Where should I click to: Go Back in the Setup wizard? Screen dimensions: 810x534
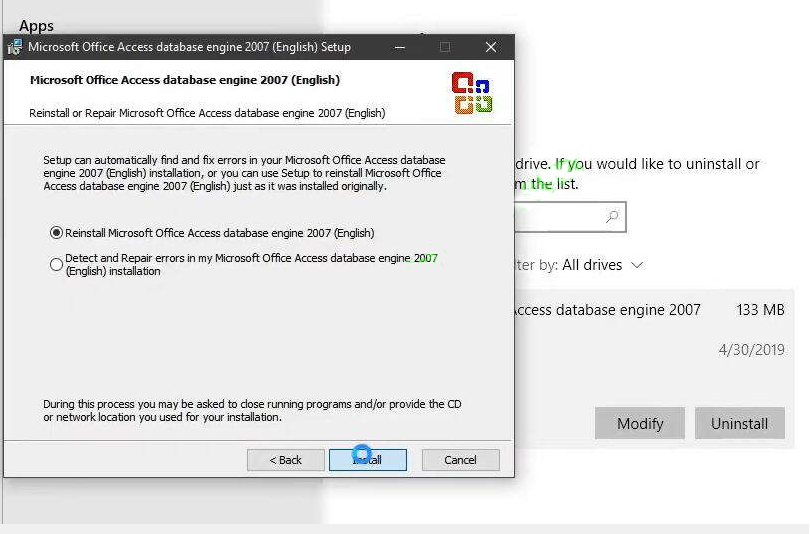pos(286,460)
